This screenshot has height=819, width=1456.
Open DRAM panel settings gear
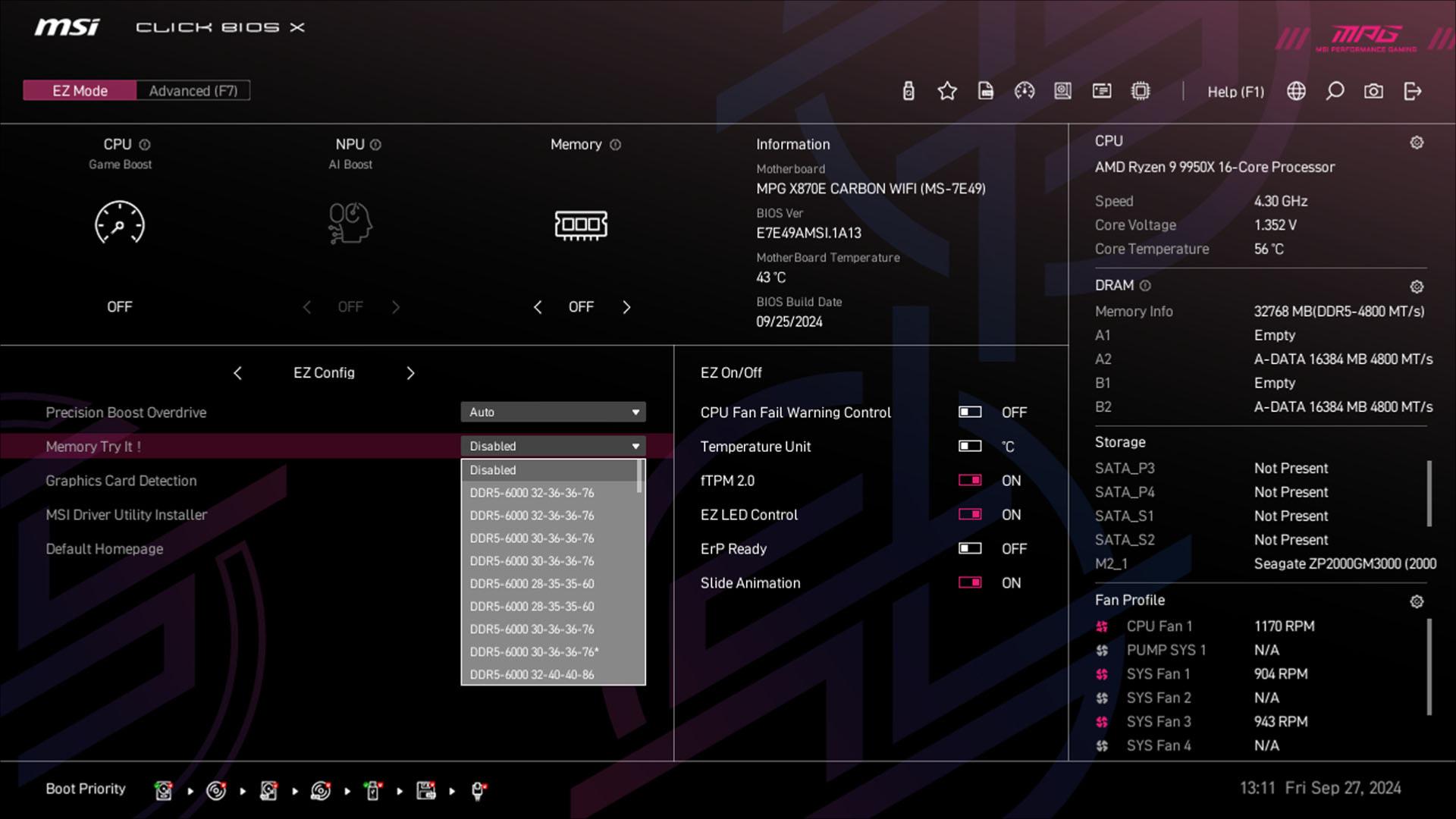click(1417, 287)
